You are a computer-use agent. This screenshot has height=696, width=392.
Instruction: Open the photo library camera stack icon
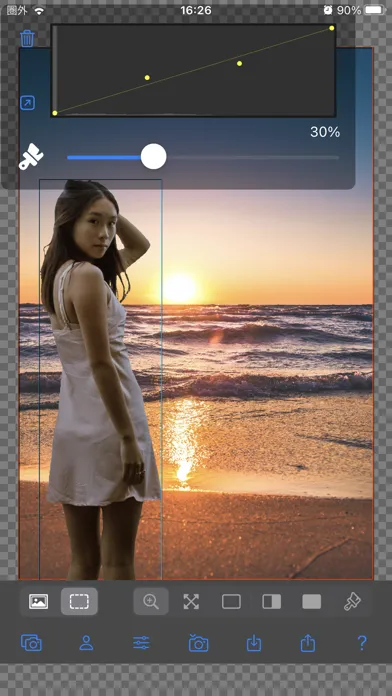pos(32,643)
